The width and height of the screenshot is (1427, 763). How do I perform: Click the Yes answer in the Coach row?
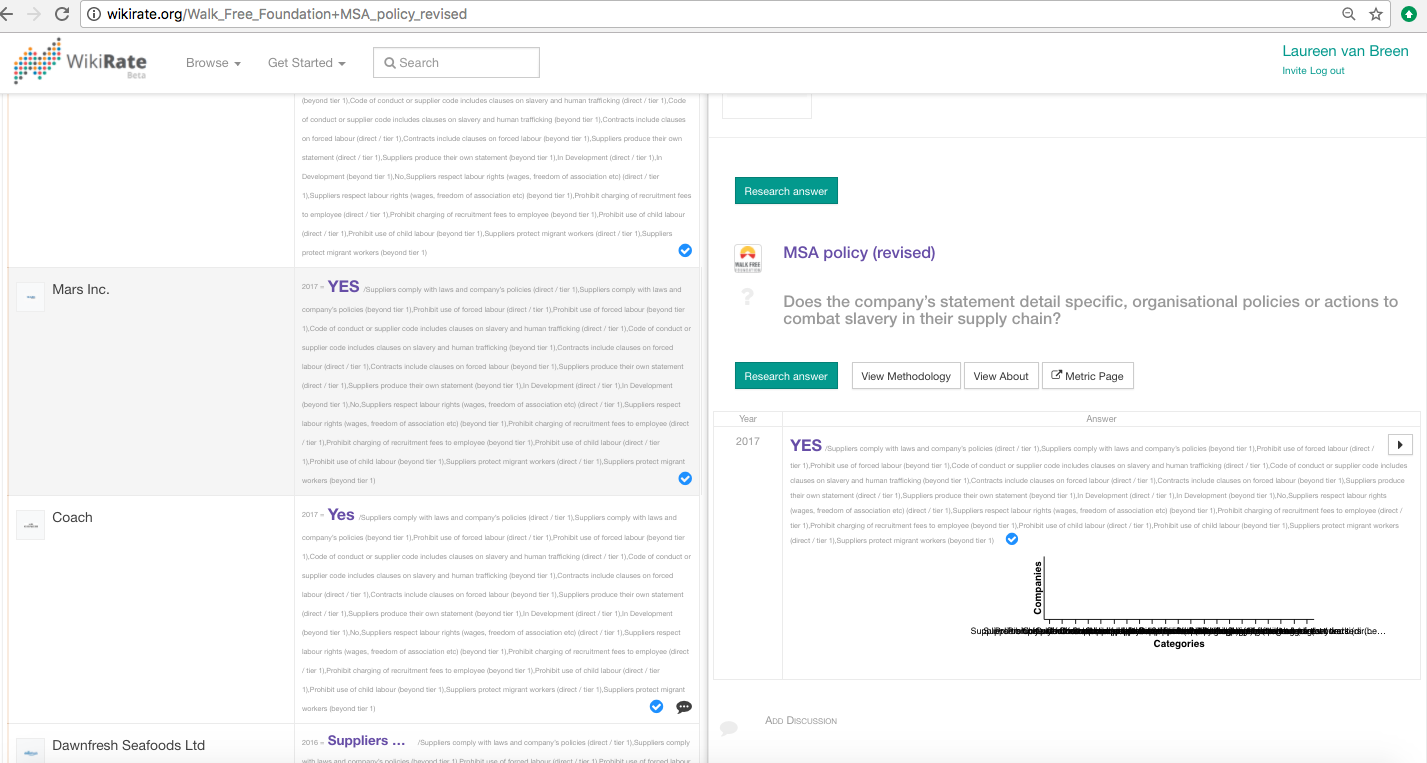click(x=341, y=514)
